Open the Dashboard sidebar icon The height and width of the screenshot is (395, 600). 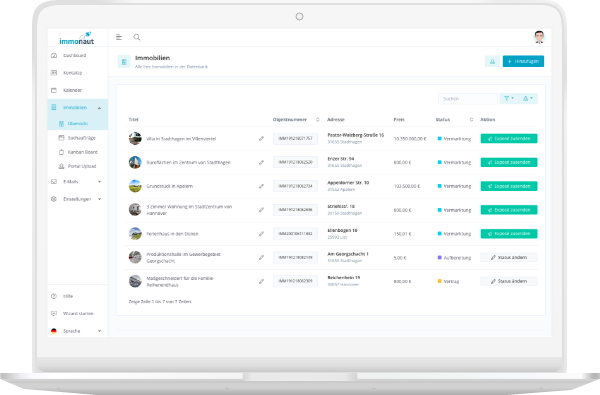54,55
